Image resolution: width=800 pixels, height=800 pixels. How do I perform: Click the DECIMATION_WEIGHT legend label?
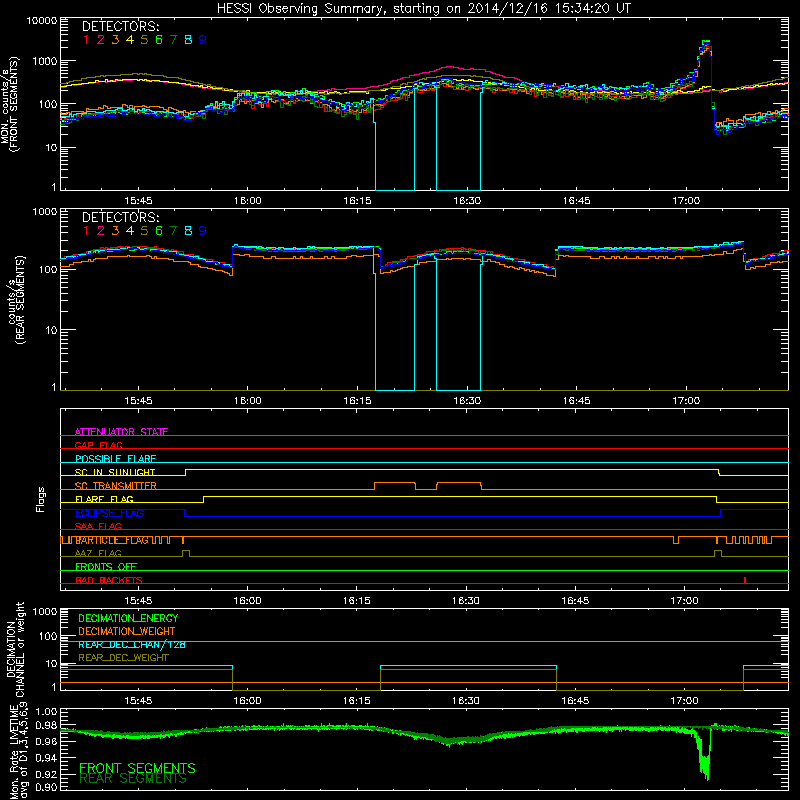[x=127, y=631]
